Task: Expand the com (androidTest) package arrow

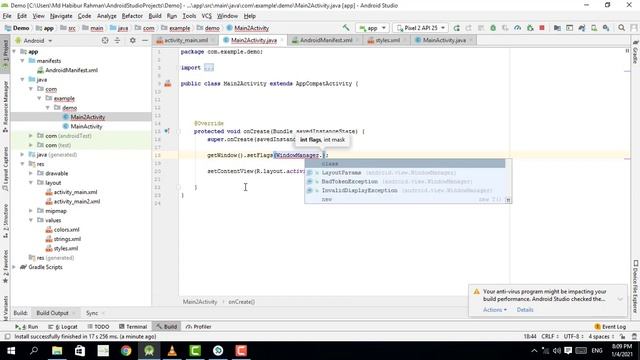Action: 31,136
